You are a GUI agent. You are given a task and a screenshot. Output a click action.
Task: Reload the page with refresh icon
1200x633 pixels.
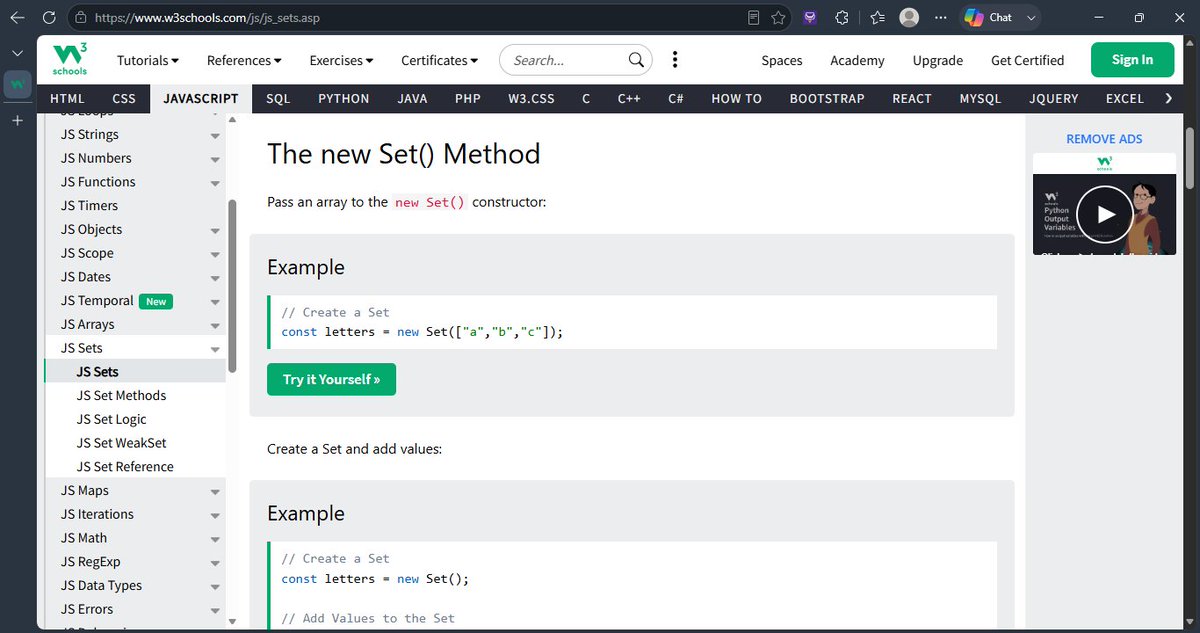(x=49, y=18)
